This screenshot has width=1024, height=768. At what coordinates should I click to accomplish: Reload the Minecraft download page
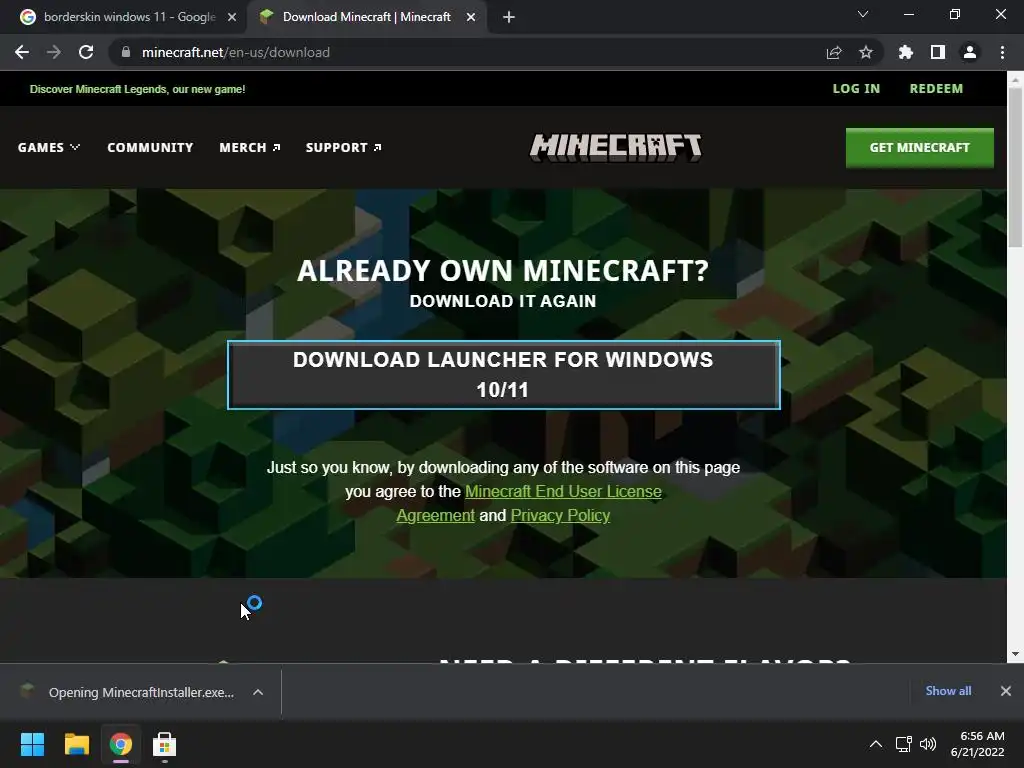click(x=86, y=52)
